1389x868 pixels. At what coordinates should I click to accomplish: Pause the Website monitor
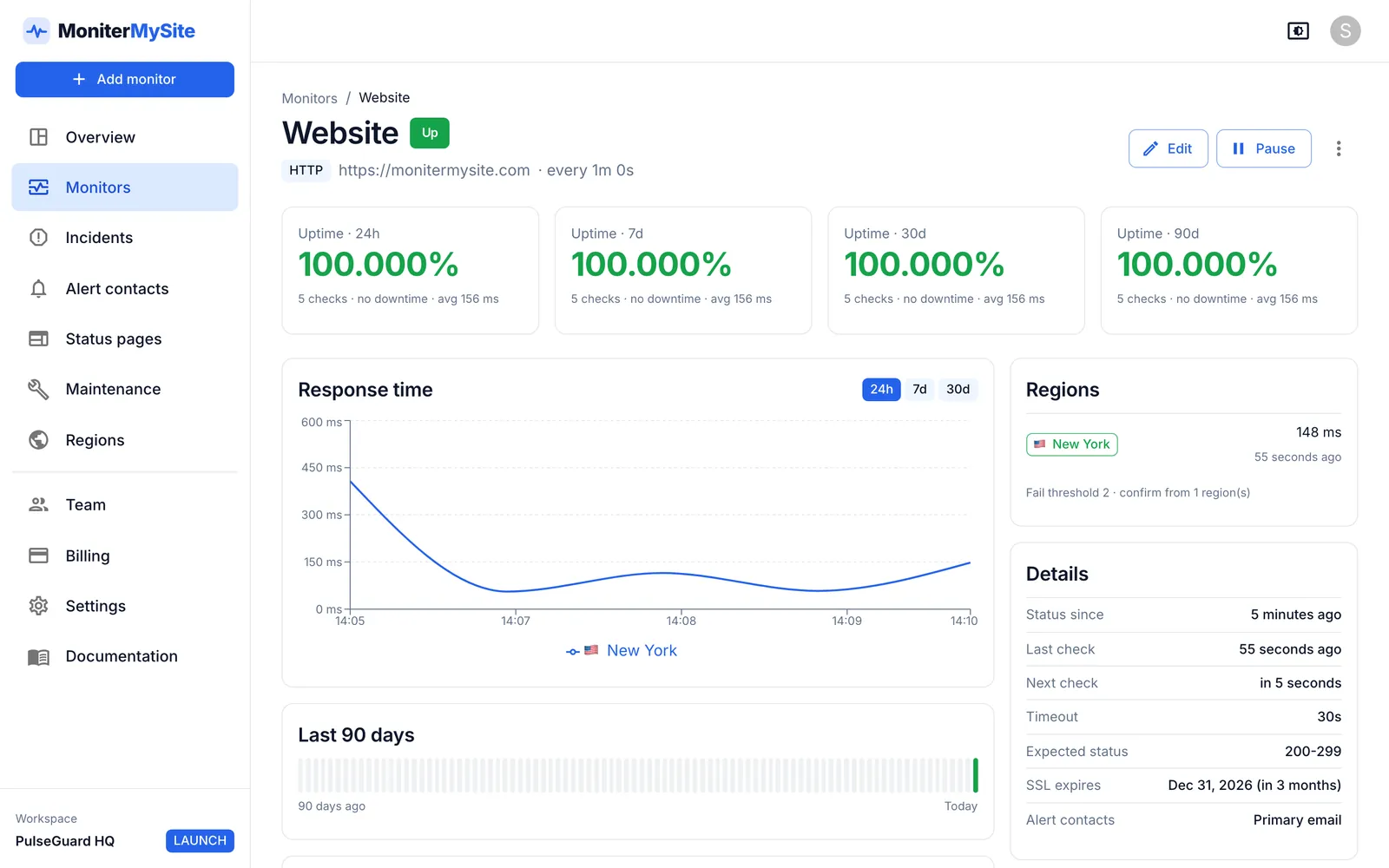1263,148
